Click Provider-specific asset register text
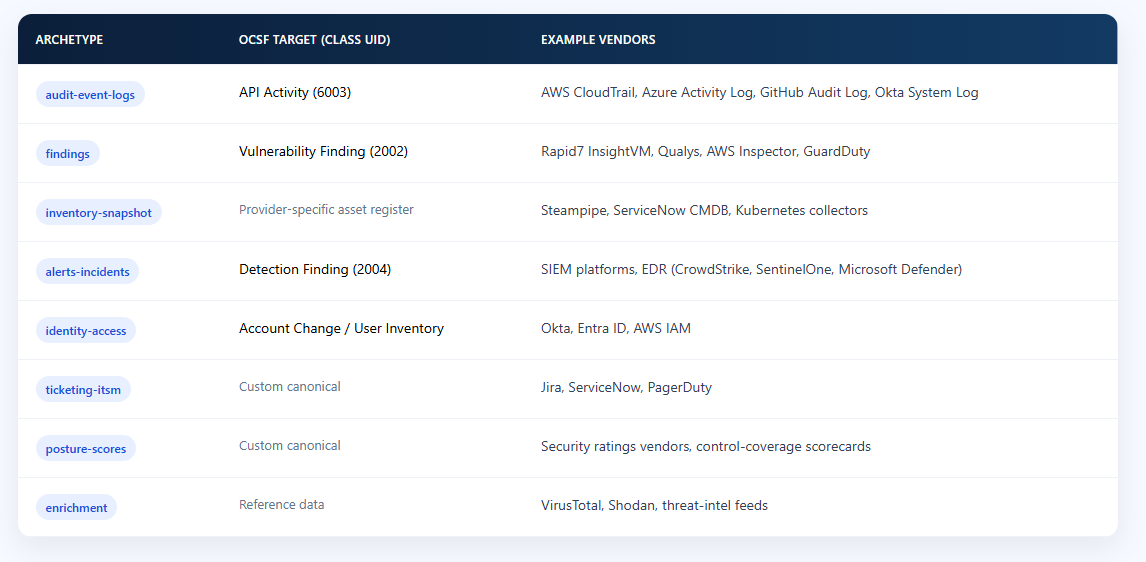The image size is (1146, 562). point(326,210)
